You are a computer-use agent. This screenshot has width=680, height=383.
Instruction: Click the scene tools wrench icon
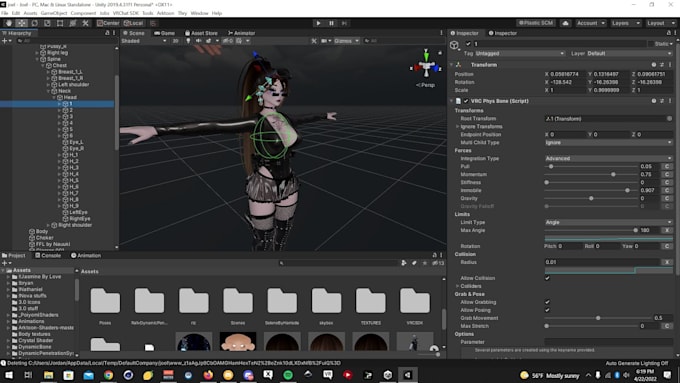(314, 41)
